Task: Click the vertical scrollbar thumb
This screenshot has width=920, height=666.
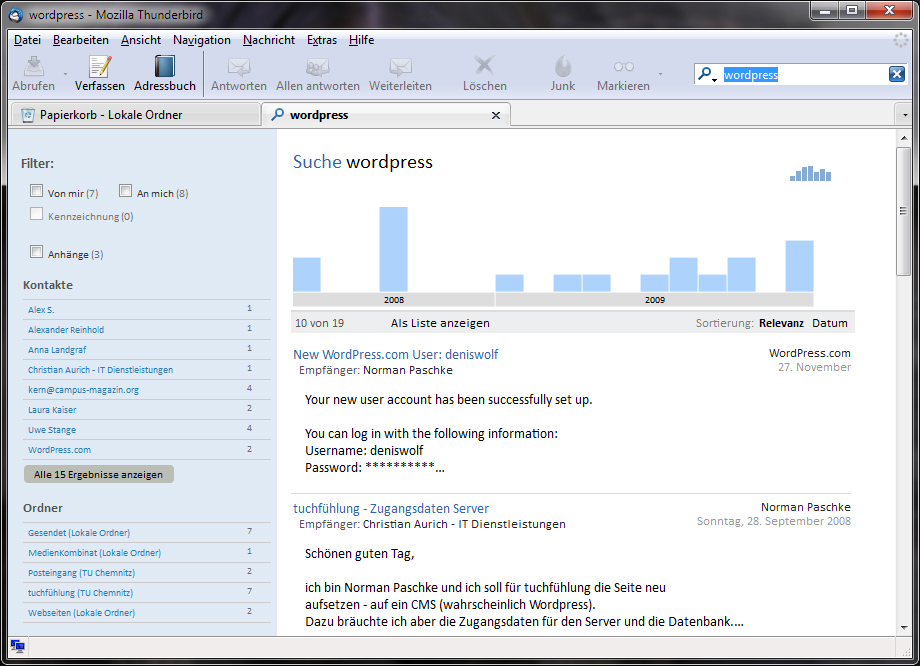Action: pyautogui.click(x=903, y=211)
